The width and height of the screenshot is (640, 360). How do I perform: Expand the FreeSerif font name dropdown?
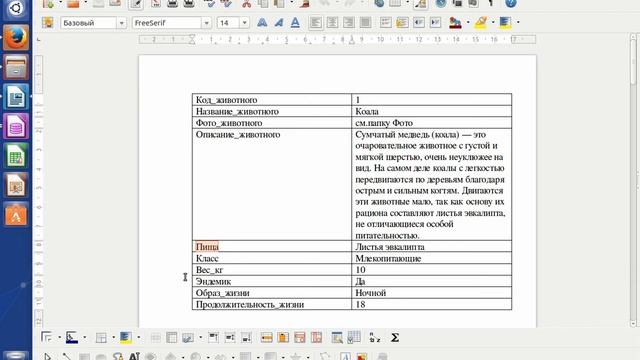206,23
